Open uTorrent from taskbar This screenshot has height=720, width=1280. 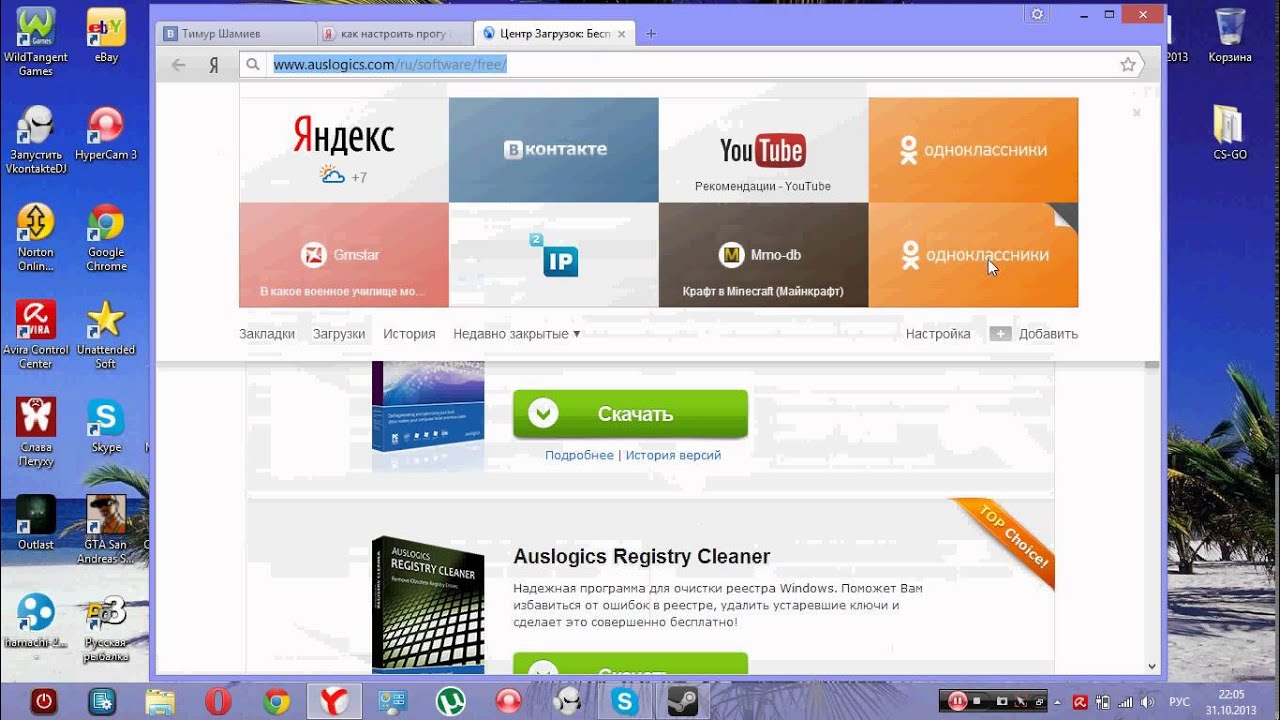(x=451, y=701)
